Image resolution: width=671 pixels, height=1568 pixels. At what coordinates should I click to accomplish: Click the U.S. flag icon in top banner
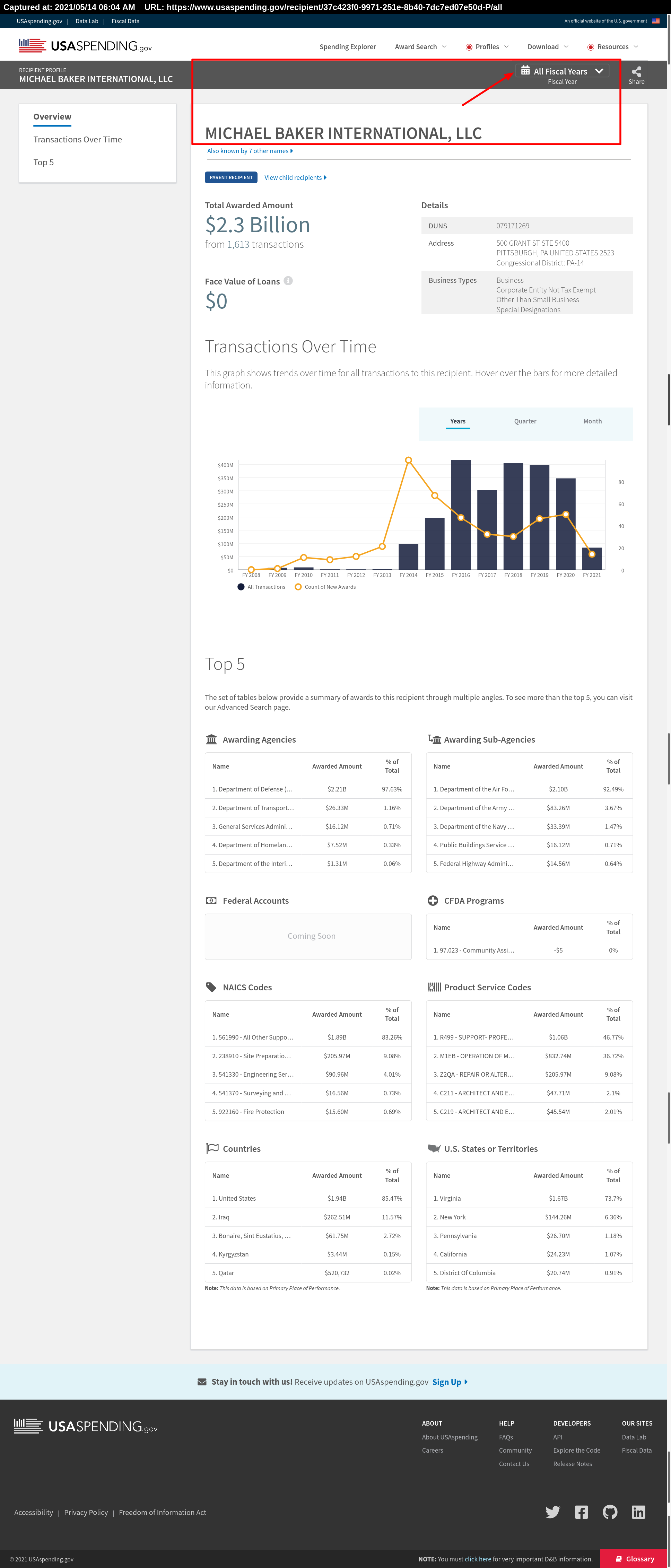[656, 21]
